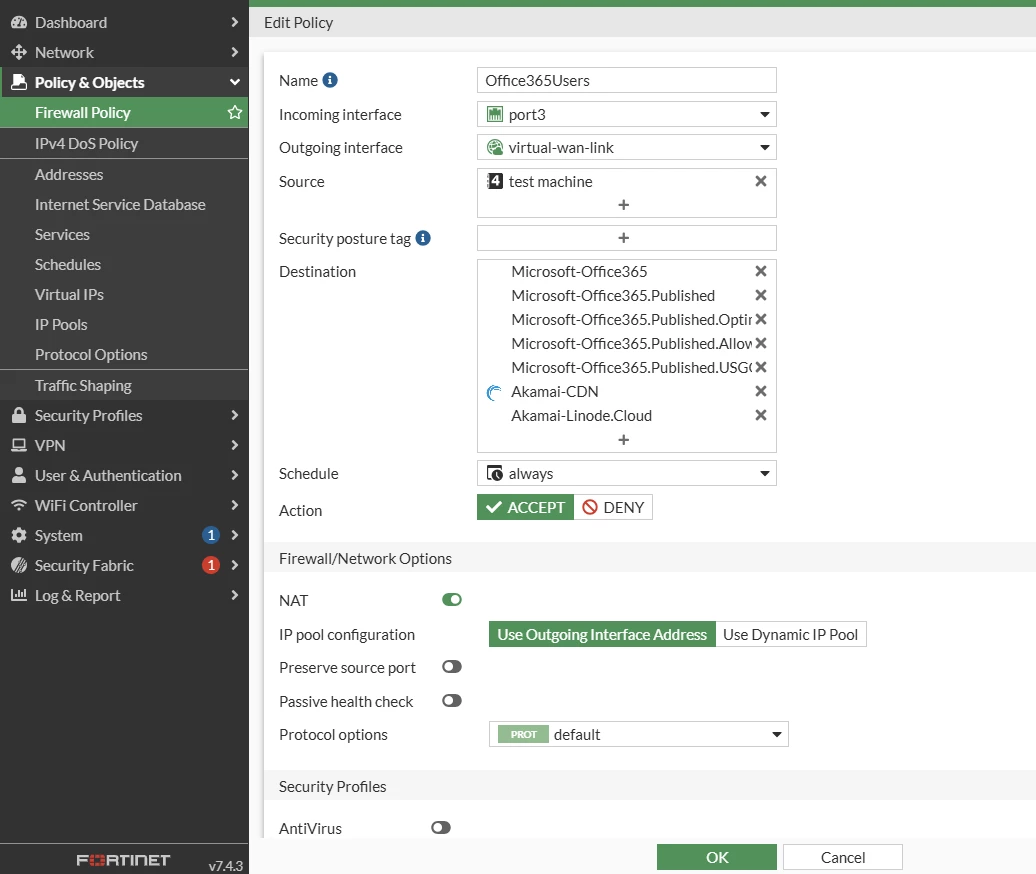Open the Virtual IPs page

click(124, 295)
